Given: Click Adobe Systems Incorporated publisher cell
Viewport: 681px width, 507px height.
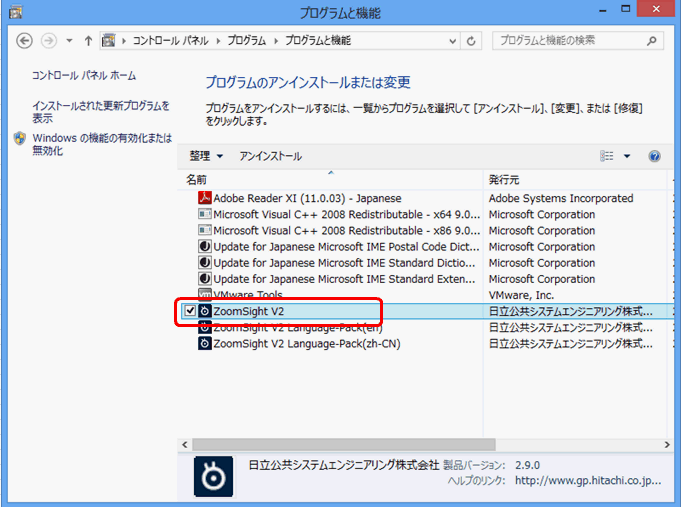Looking at the screenshot, I should [561, 199].
